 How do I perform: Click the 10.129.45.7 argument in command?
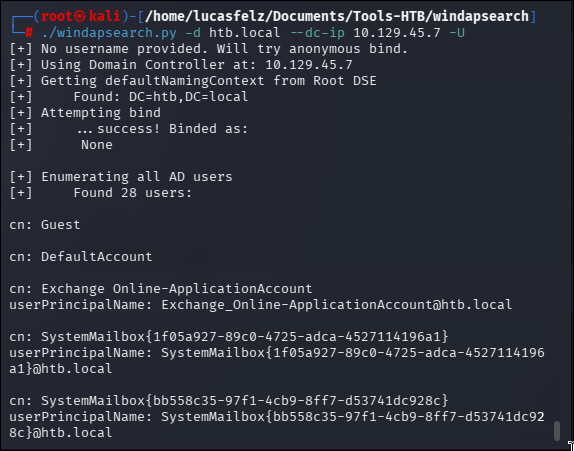click(x=397, y=33)
